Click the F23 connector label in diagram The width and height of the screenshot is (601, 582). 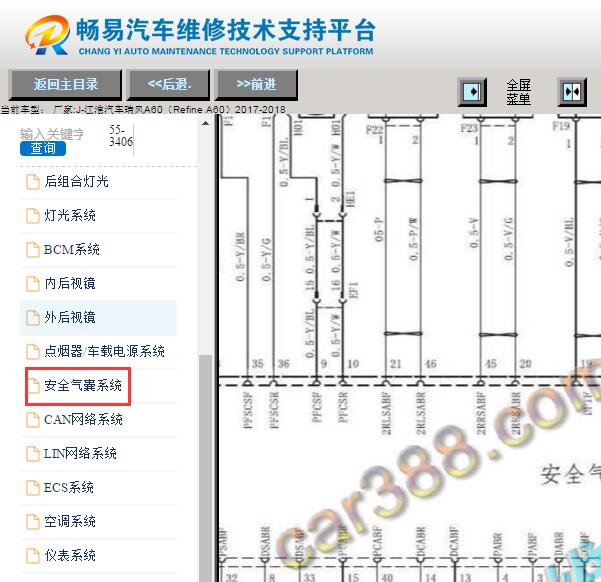click(469, 128)
